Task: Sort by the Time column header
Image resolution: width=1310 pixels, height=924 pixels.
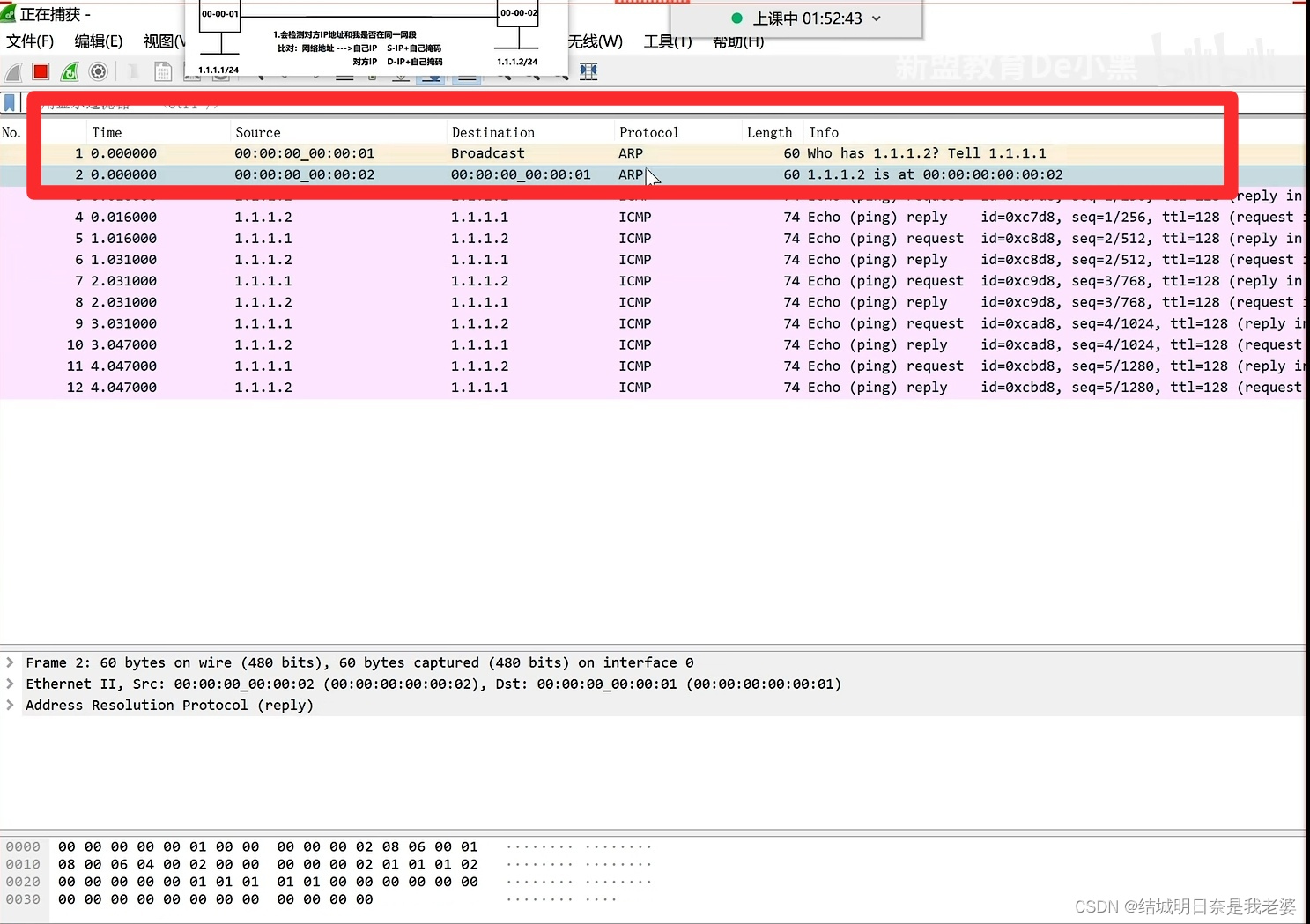Action: click(107, 133)
